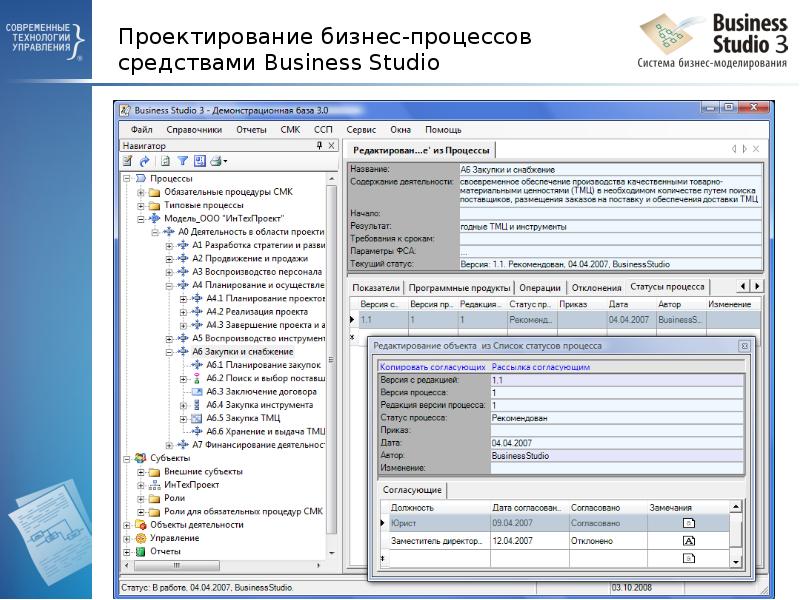This screenshot has width=800, height=600.
Task: Select the Процессы root node icon
Action: click(x=141, y=179)
